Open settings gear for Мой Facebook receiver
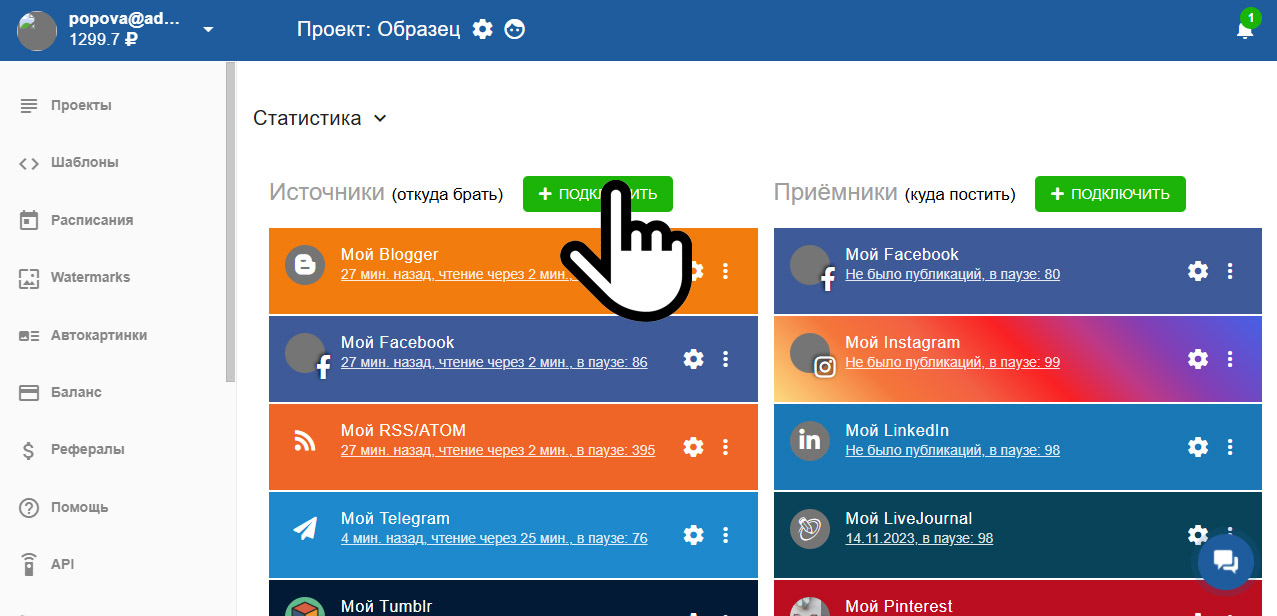The image size is (1277, 616). click(x=1198, y=271)
